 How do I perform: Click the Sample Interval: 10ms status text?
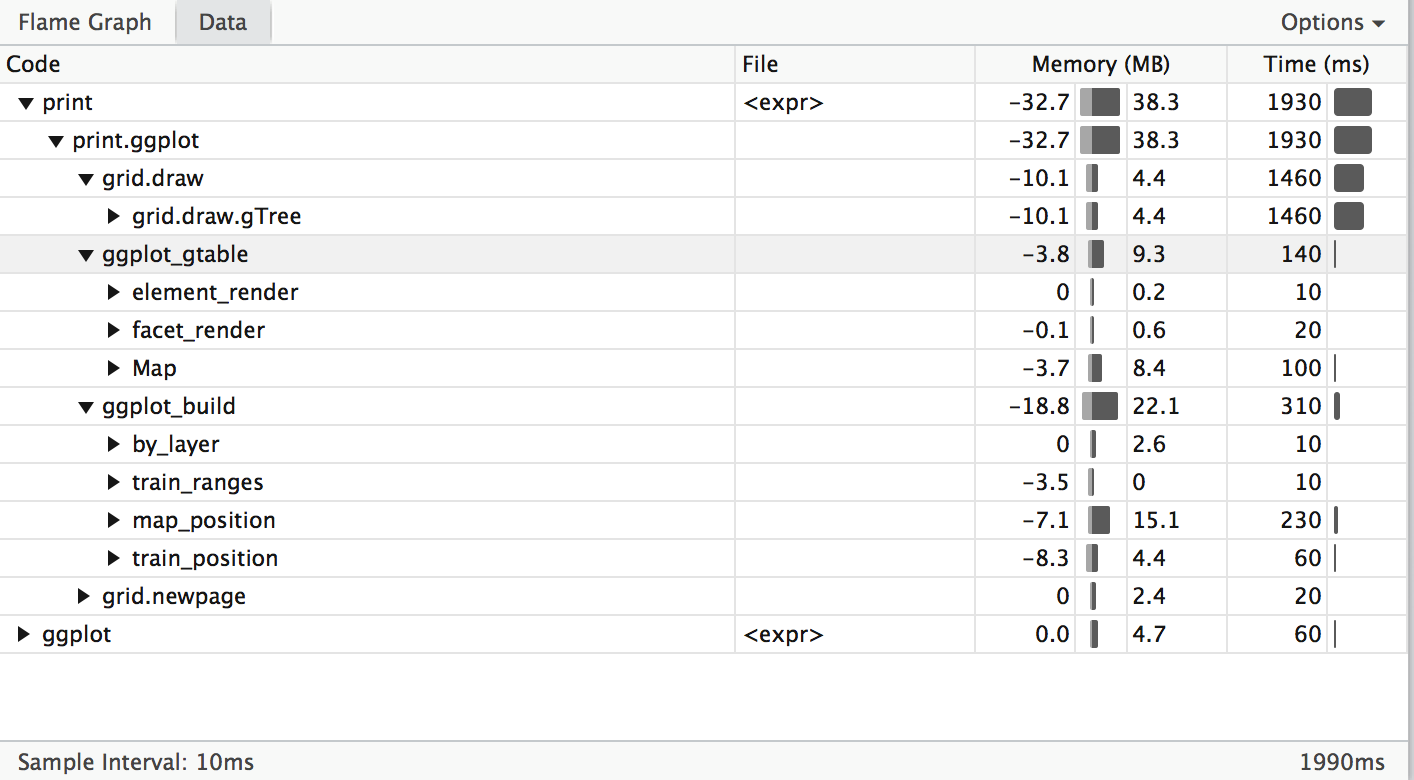pos(136,762)
